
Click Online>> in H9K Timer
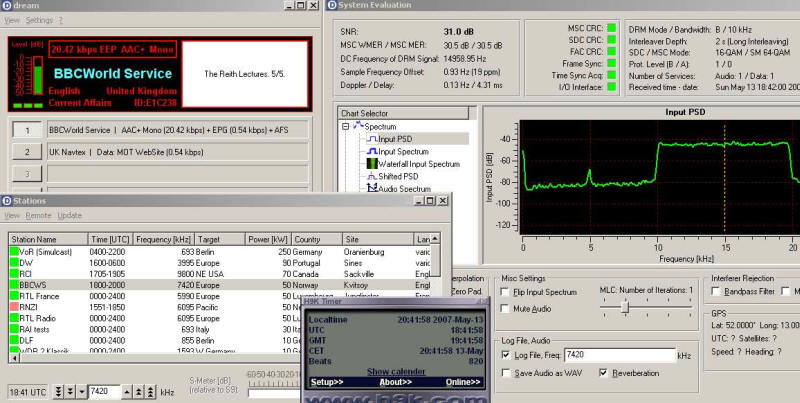point(463,382)
